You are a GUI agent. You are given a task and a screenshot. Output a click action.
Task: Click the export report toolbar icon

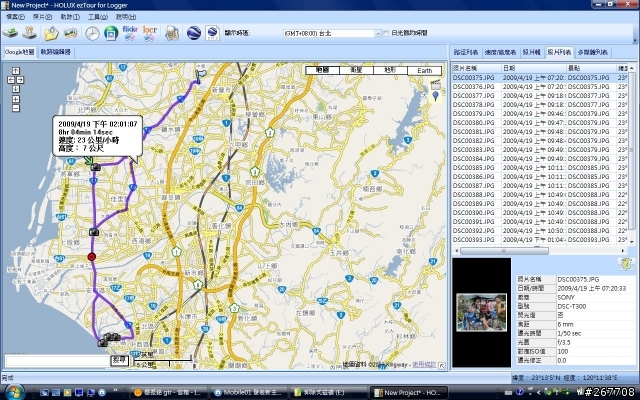click(172, 33)
